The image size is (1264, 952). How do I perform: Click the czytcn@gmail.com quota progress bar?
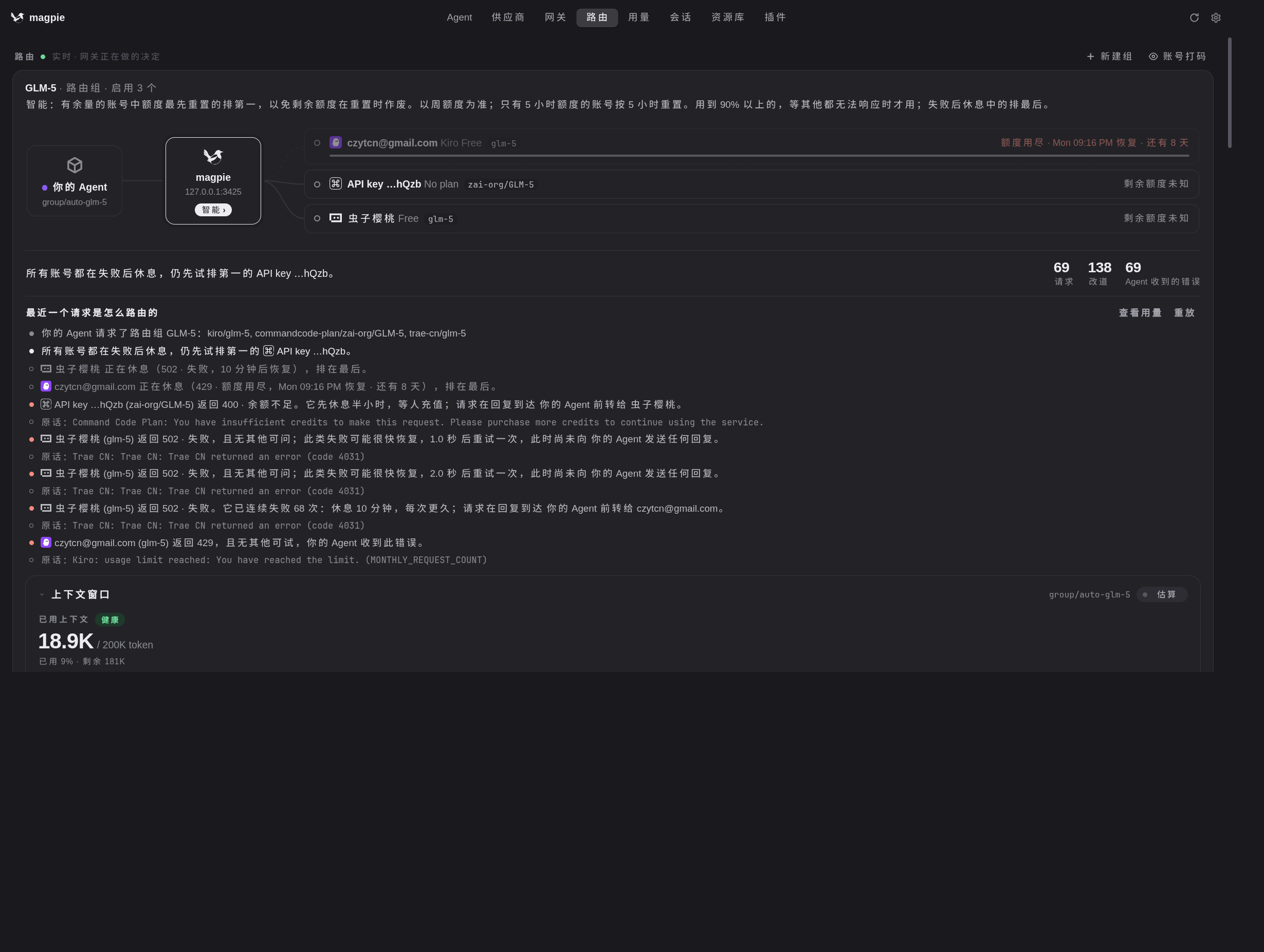tap(759, 155)
